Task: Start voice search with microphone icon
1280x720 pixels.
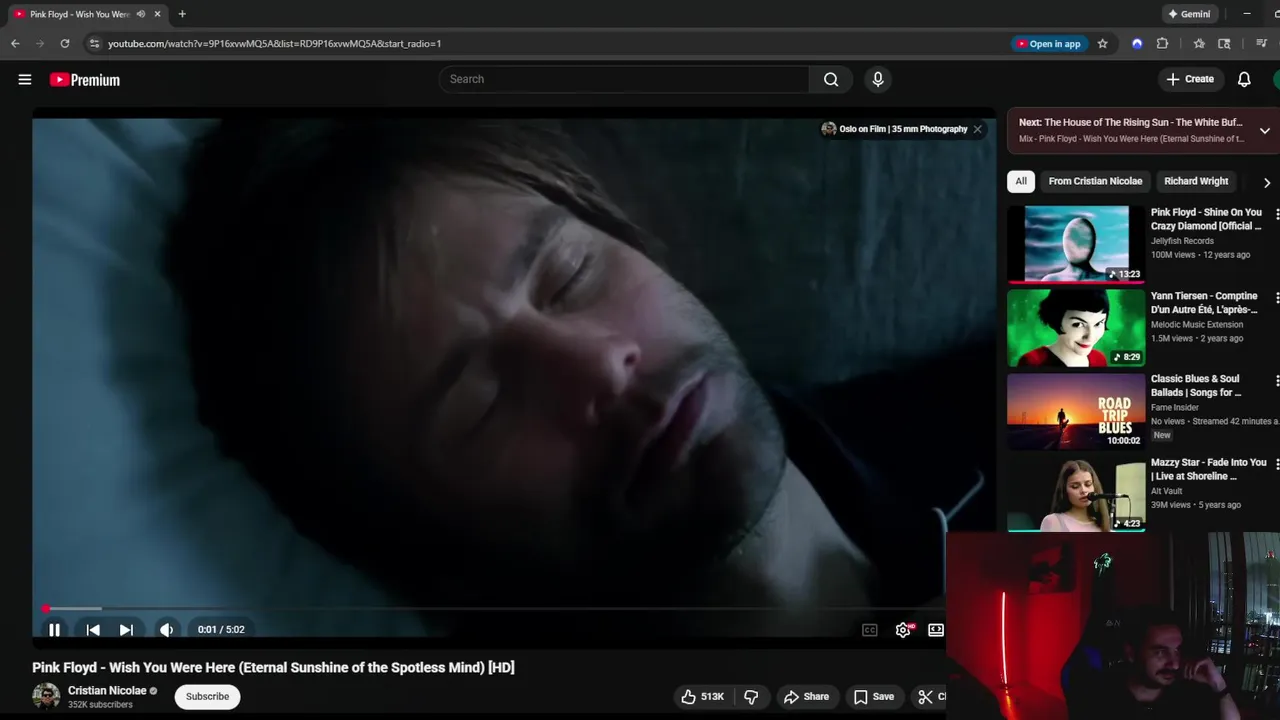Action: coord(878,79)
